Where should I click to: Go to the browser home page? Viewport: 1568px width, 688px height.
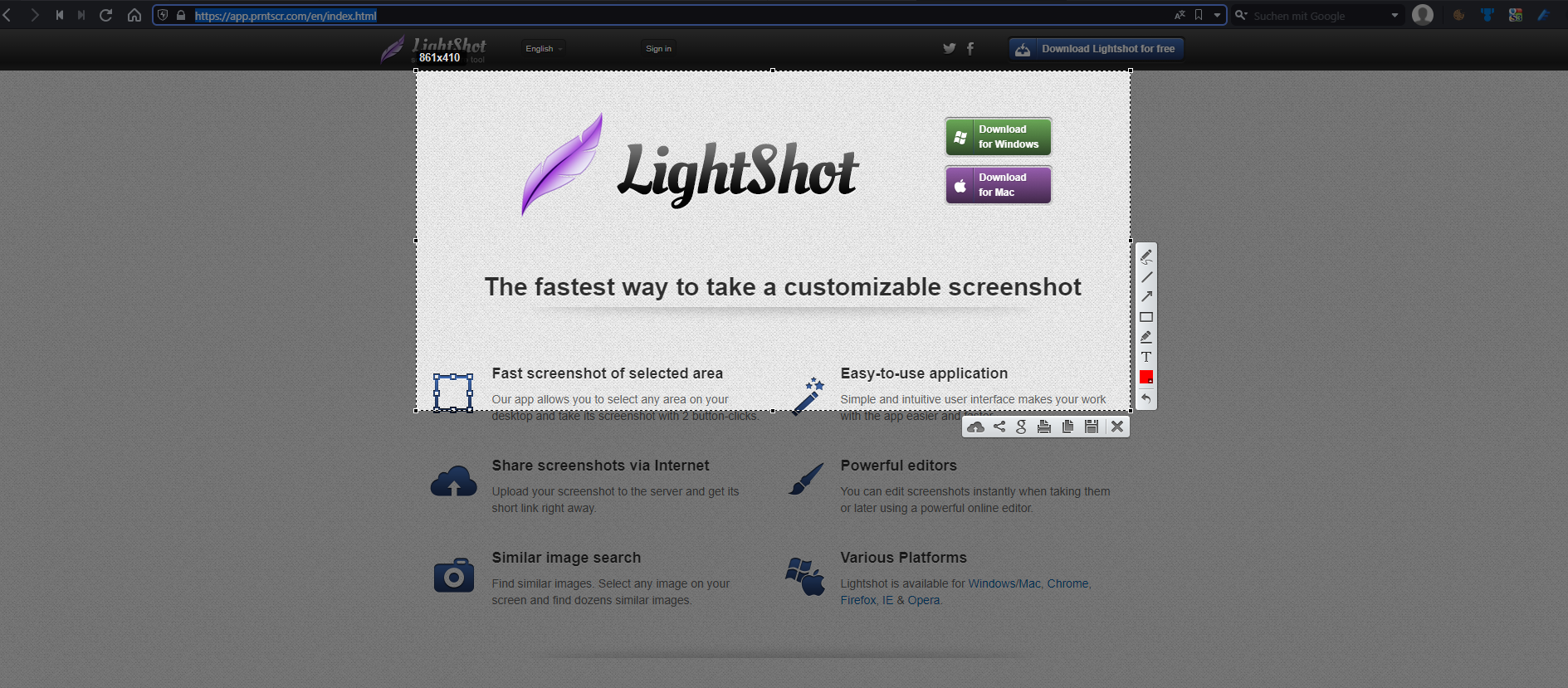(134, 15)
